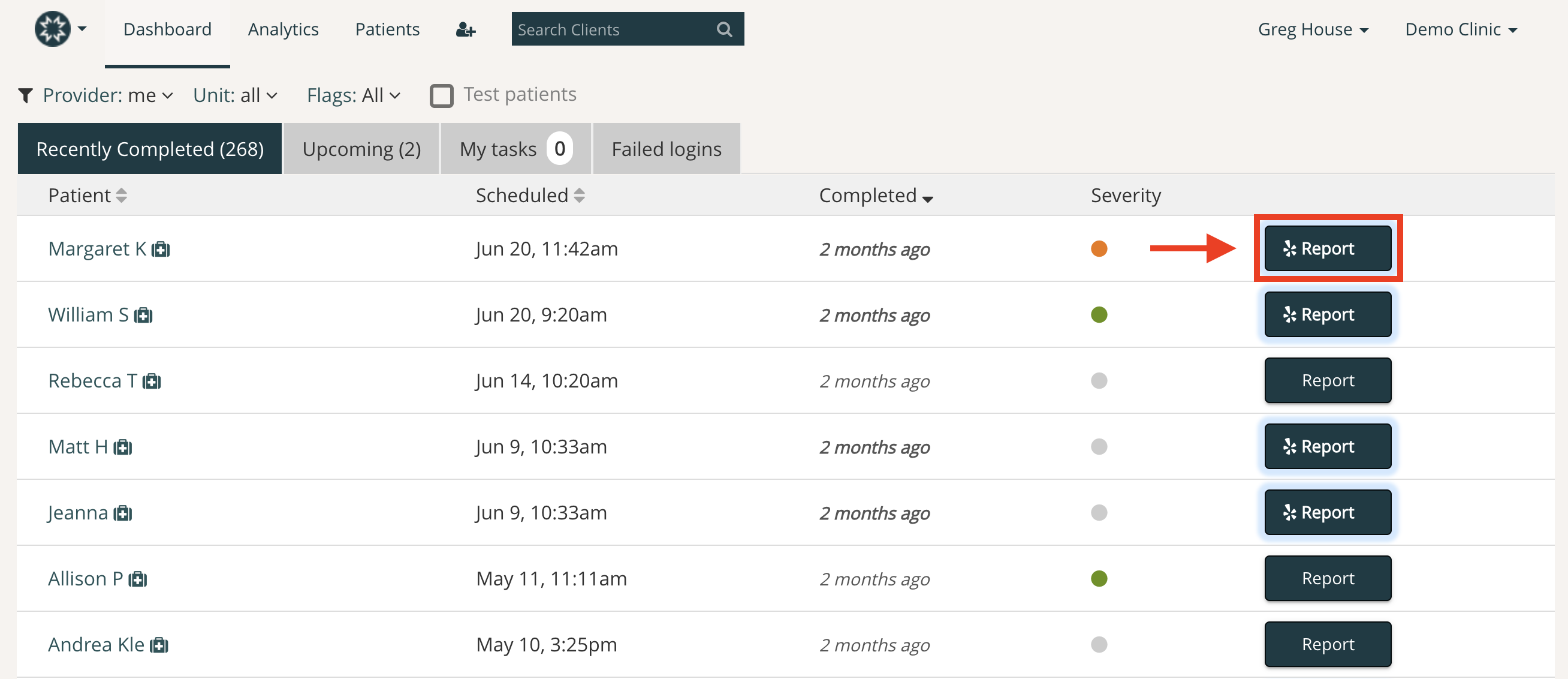
Task: Open Report for Allison P
Action: click(x=1328, y=578)
